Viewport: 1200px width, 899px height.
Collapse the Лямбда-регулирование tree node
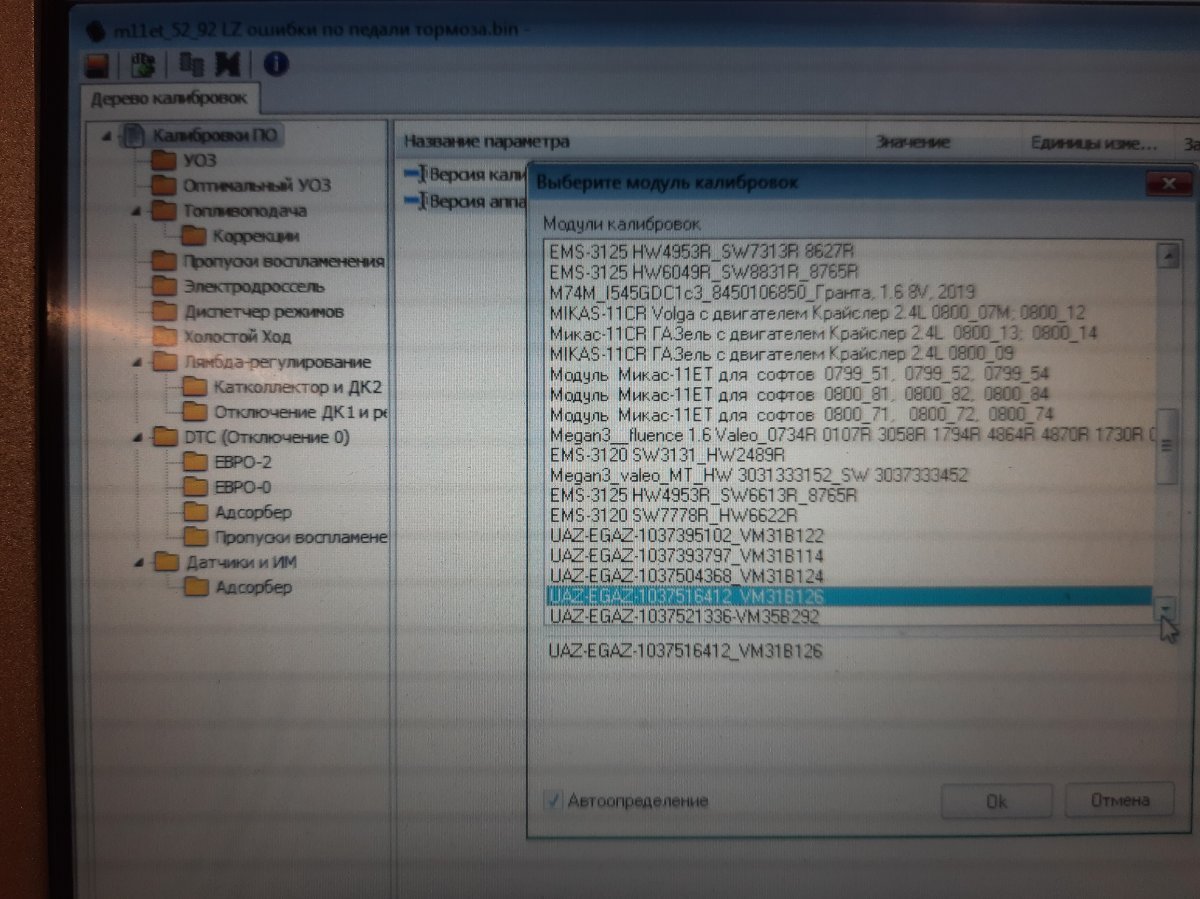coord(137,362)
